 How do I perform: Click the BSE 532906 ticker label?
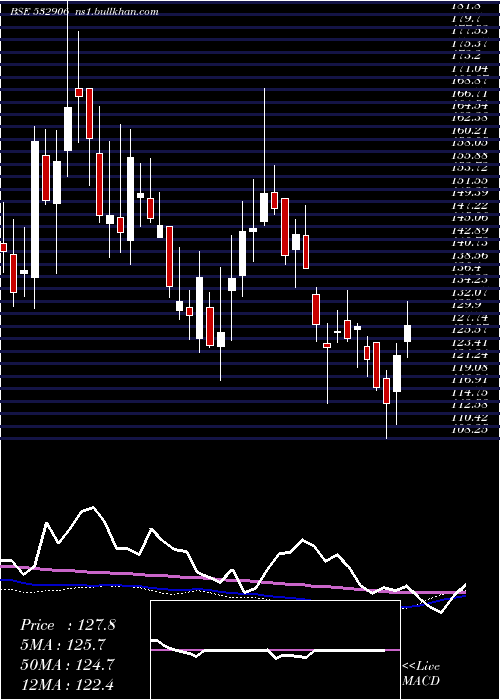click(x=40, y=12)
